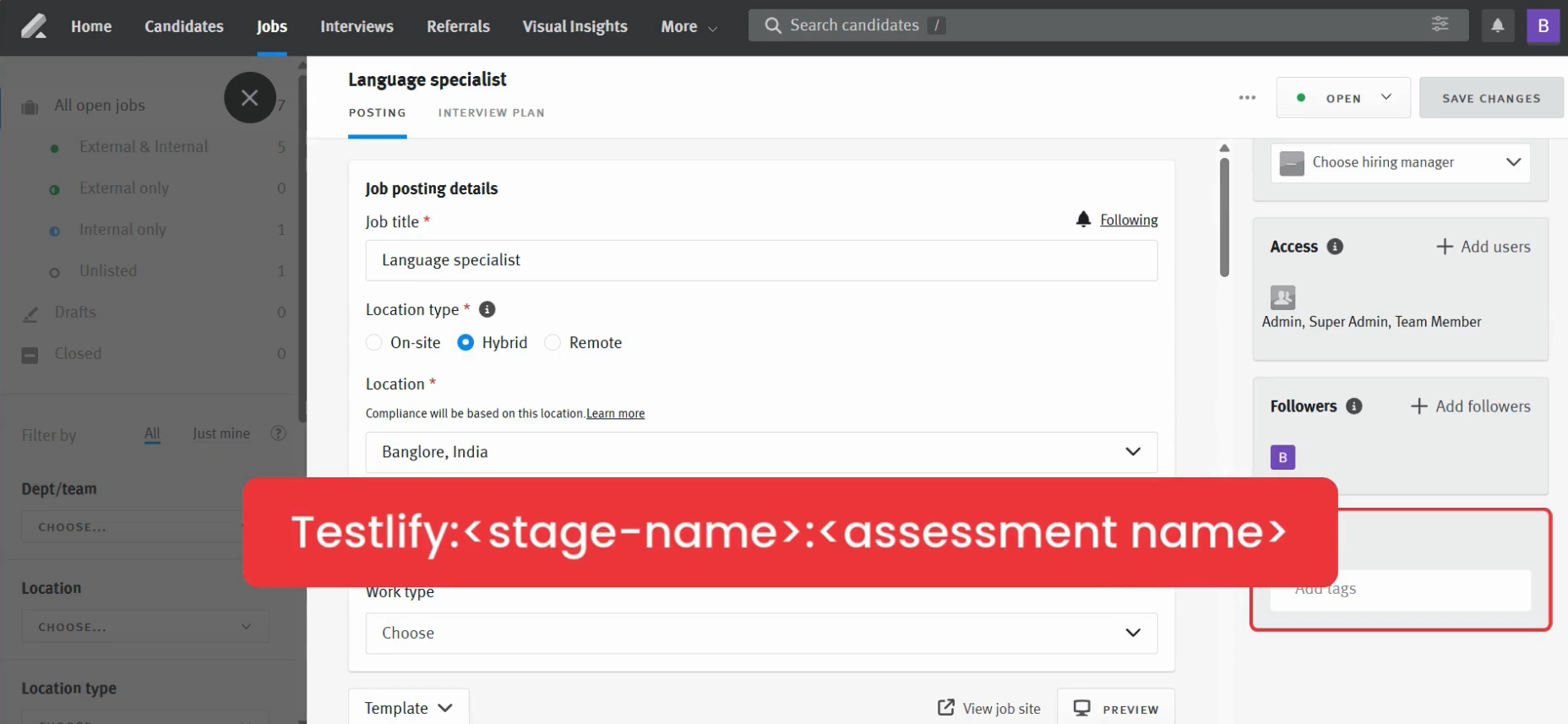Expand the More navigation menu
This screenshot has height=724, width=1568.
point(689,26)
